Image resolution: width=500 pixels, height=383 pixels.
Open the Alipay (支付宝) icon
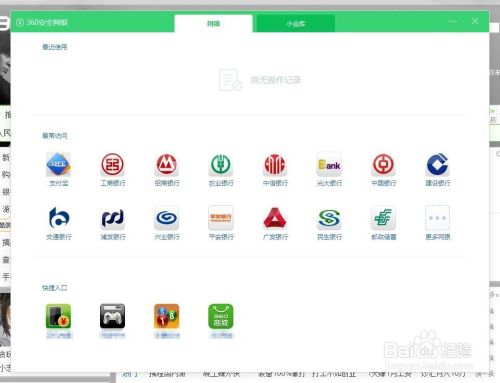point(58,164)
